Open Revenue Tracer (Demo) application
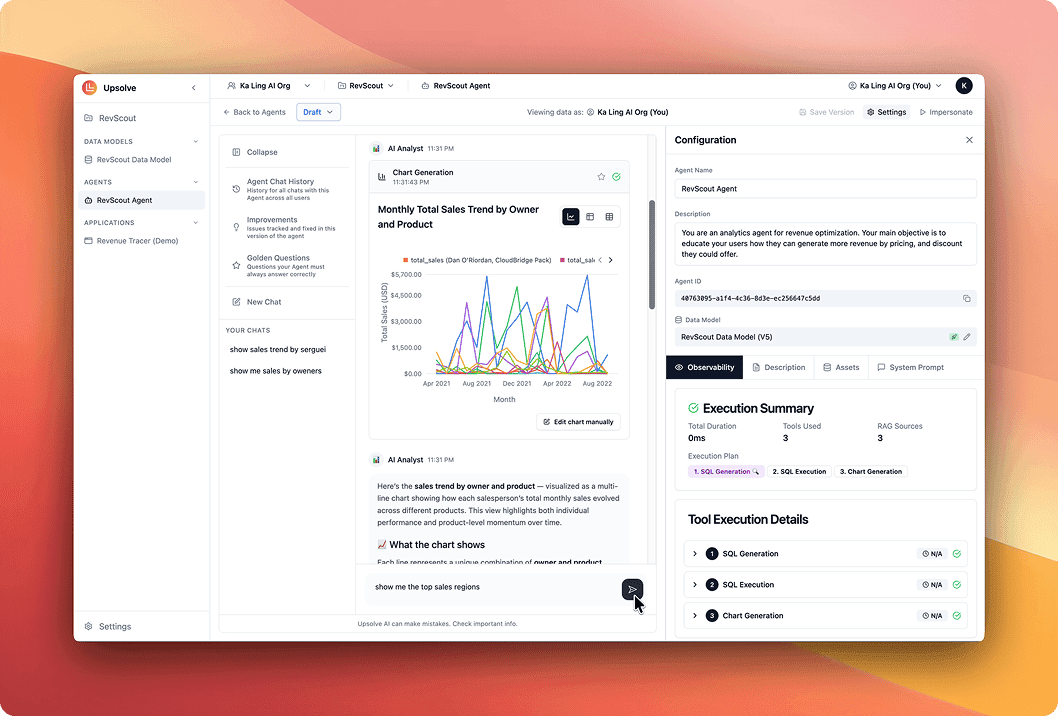Screen dimensions: 1058x716 click(131, 241)
